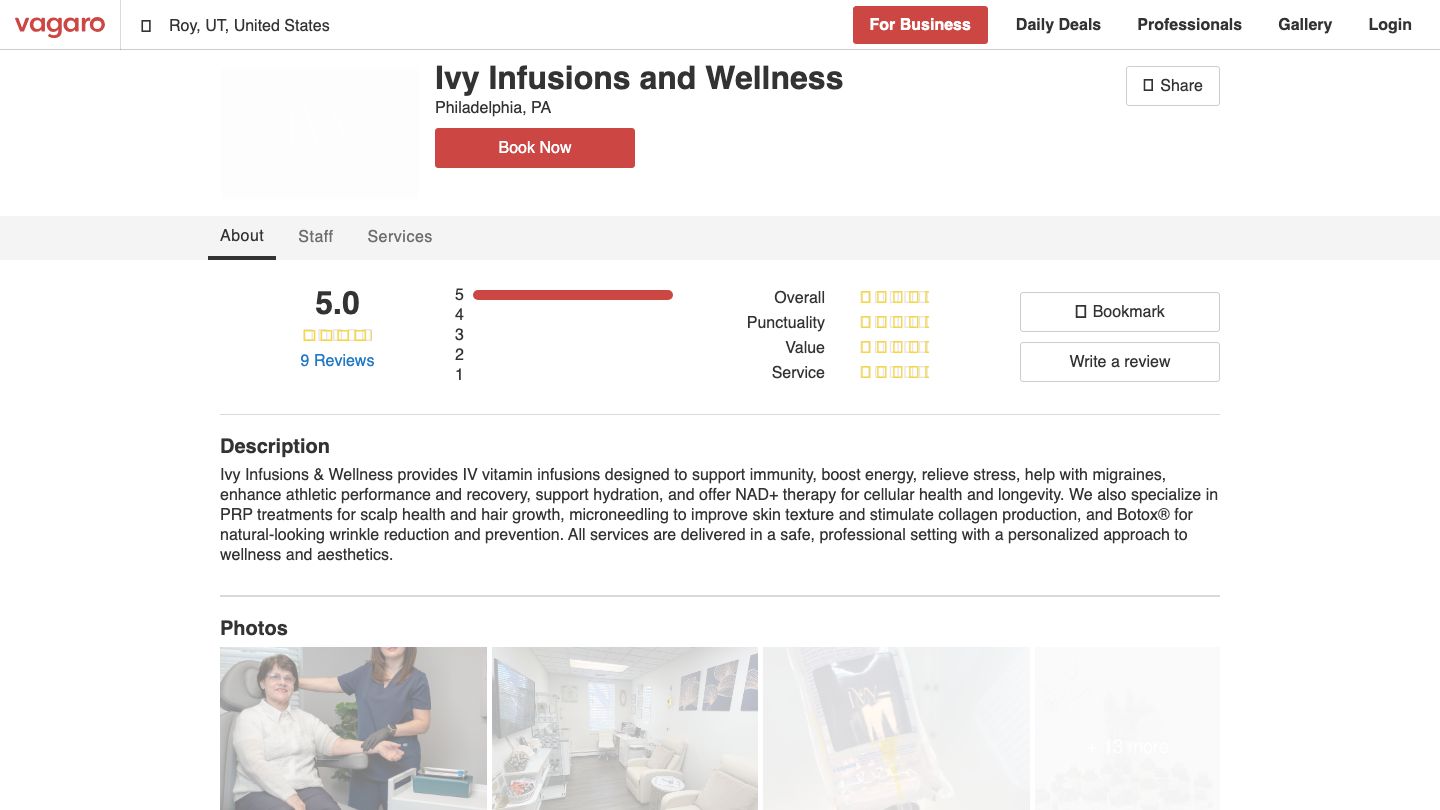Open the 9 Reviews link
Image resolution: width=1440 pixels, height=810 pixels.
pyautogui.click(x=337, y=360)
